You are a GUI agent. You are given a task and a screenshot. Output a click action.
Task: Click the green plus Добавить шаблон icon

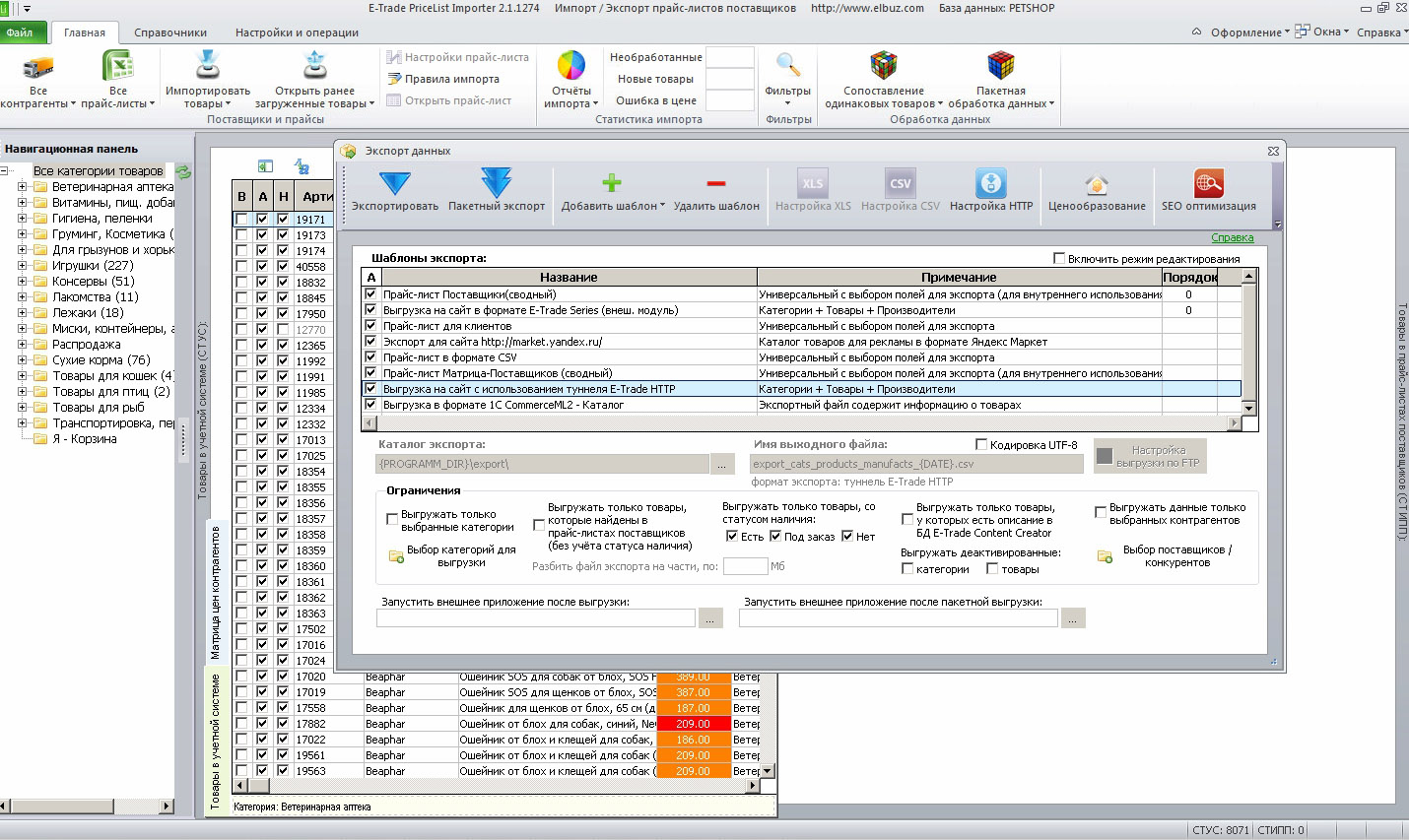(x=612, y=183)
